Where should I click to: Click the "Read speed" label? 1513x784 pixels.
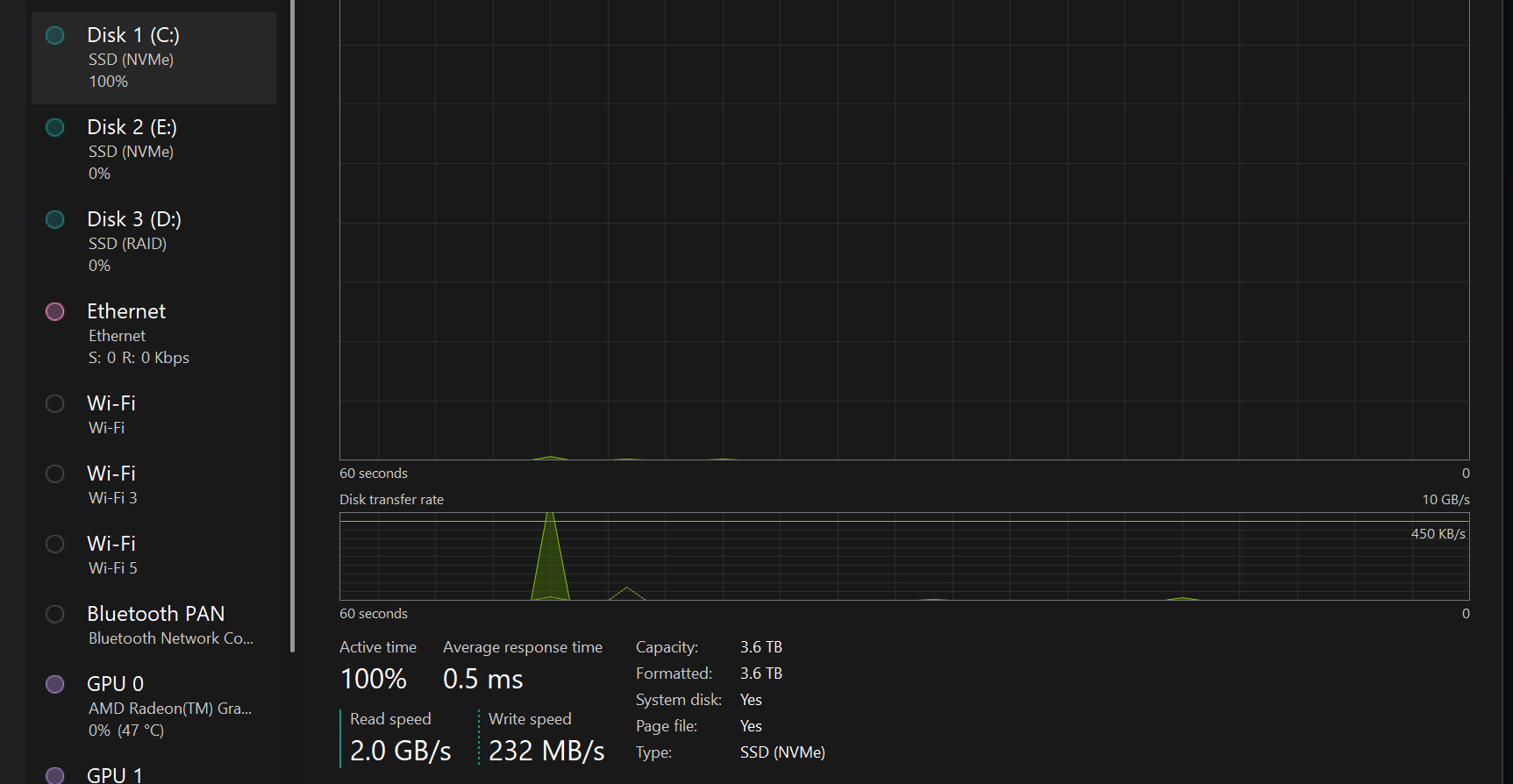tap(390, 719)
